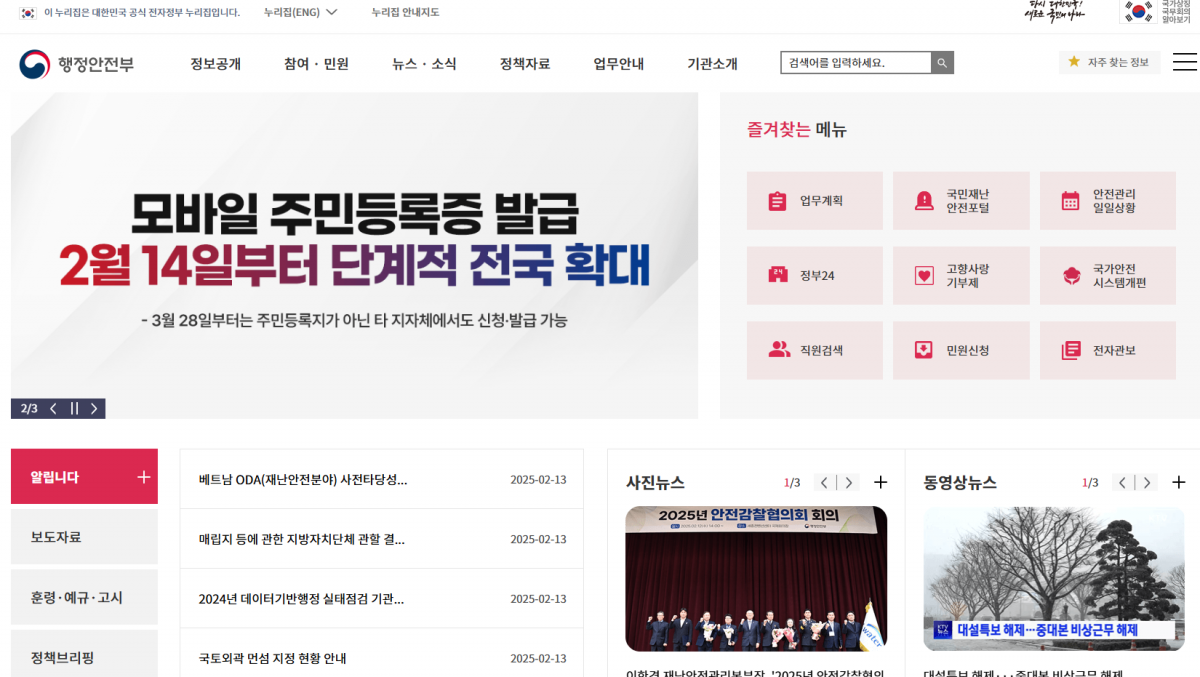1200x677 pixels.
Task: Click the 즐겨찾는 메뉴 heading
Action: [797, 129]
